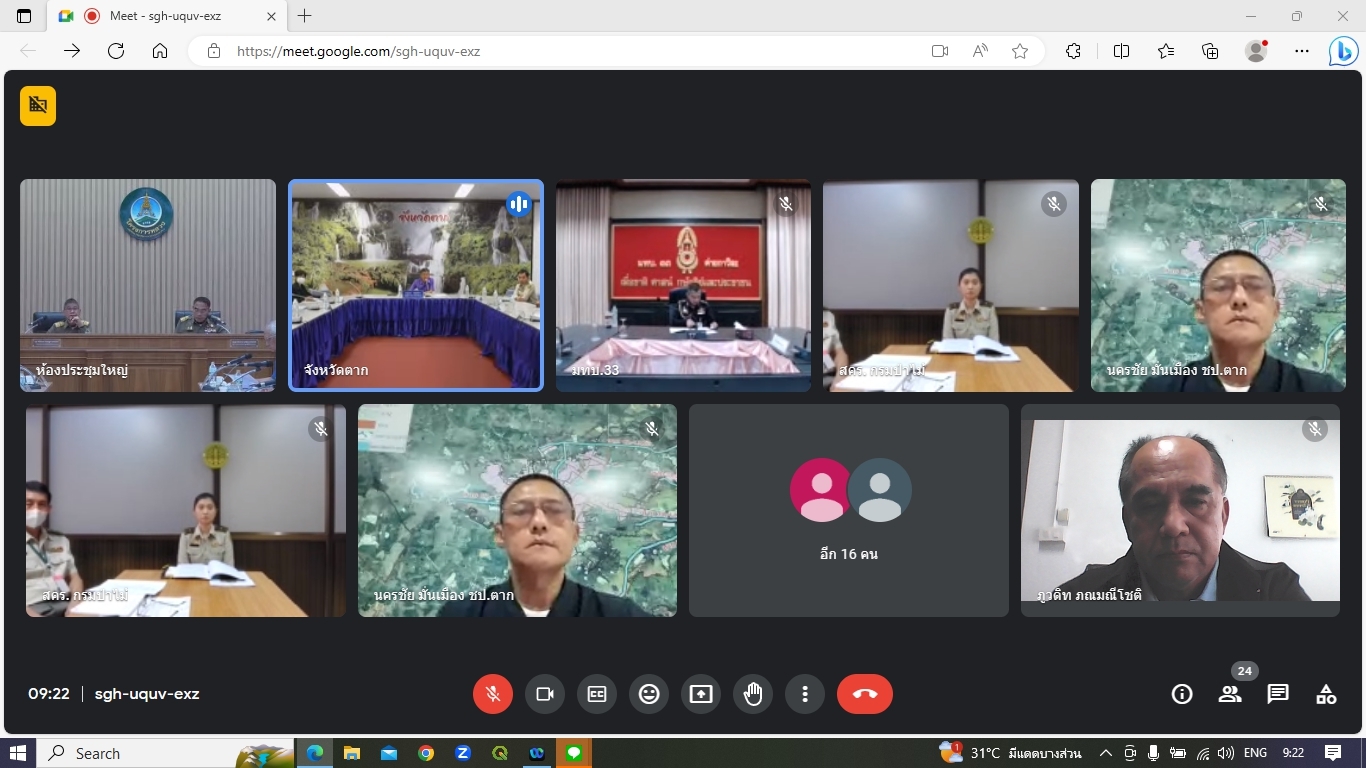This screenshot has width=1366, height=768.
Task: Click the taskbar Search box
Action: [165, 753]
